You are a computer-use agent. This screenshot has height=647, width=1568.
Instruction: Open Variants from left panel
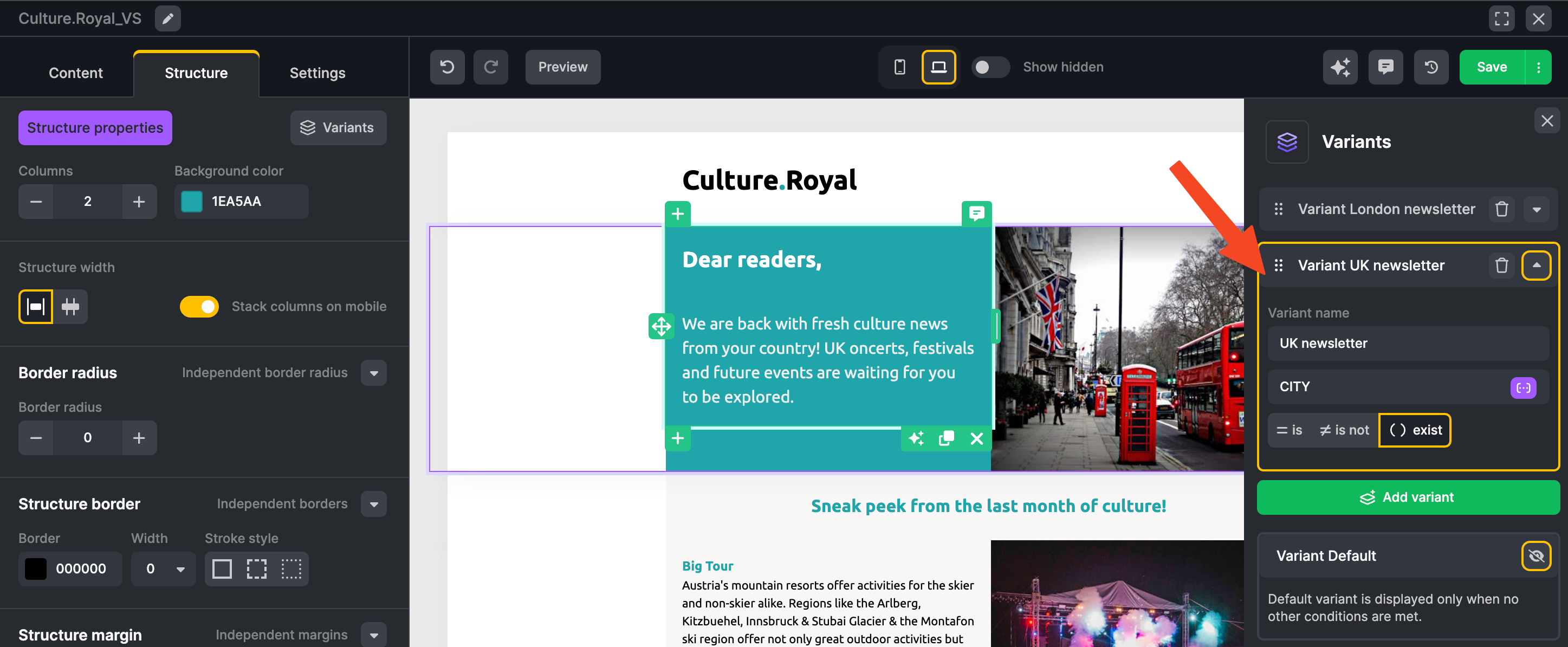pyautogui.click(x=338, y=128)
